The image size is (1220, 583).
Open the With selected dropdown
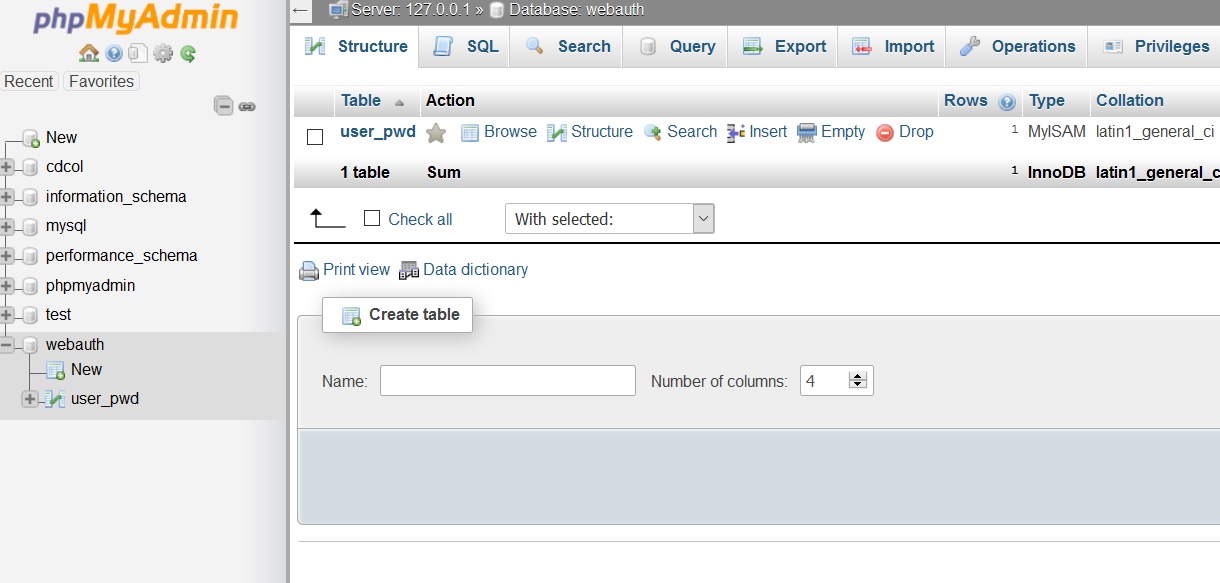coord(609,219)
